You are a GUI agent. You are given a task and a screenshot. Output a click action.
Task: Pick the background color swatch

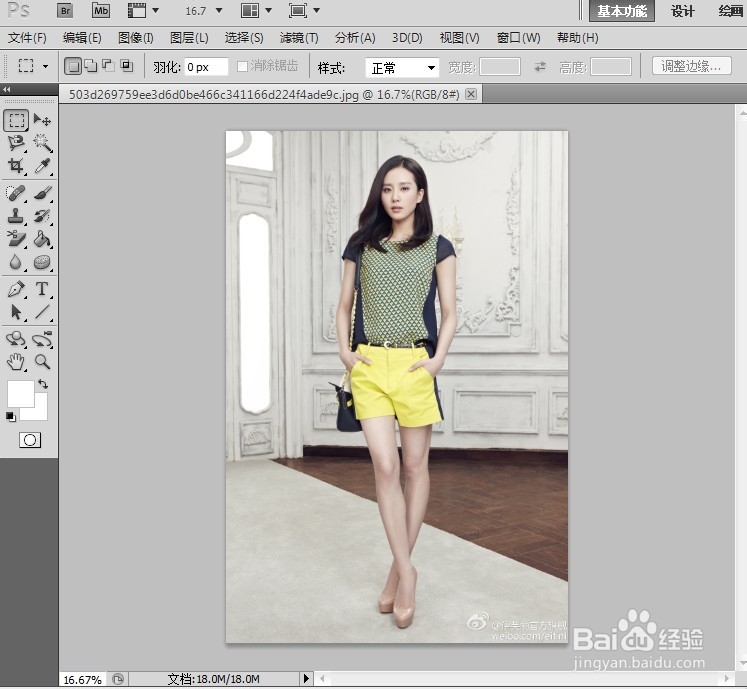(41, 412)
